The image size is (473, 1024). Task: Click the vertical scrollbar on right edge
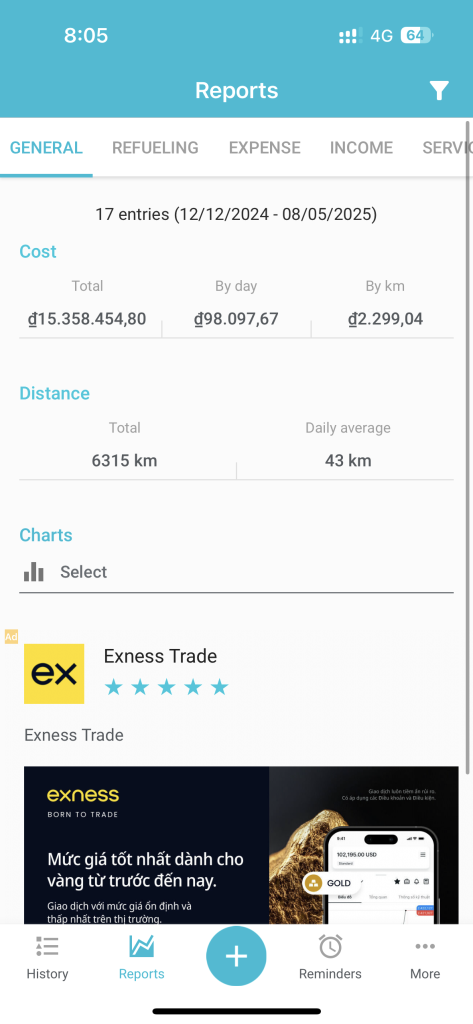[x=468, y=447]
